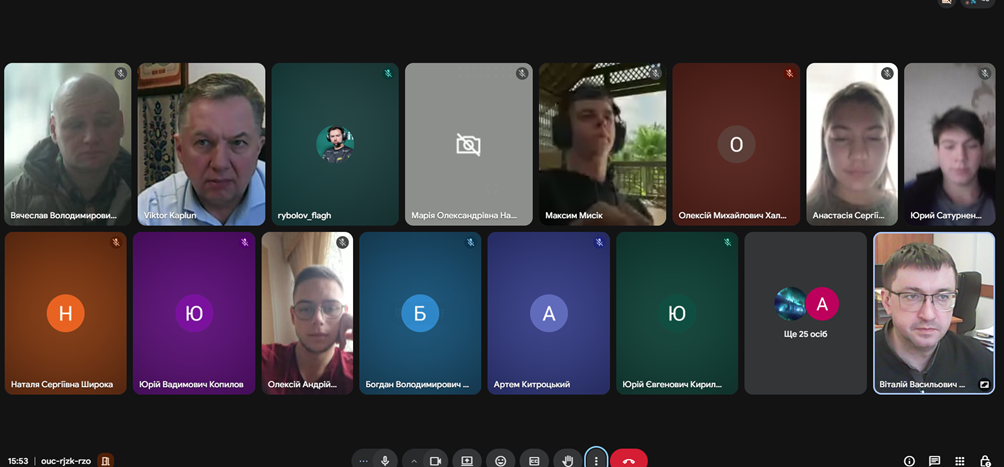Click the name label "Наталя Сергіївна Широка"
The height and width of the screenshot is (467, 1004).
point(62,384)
